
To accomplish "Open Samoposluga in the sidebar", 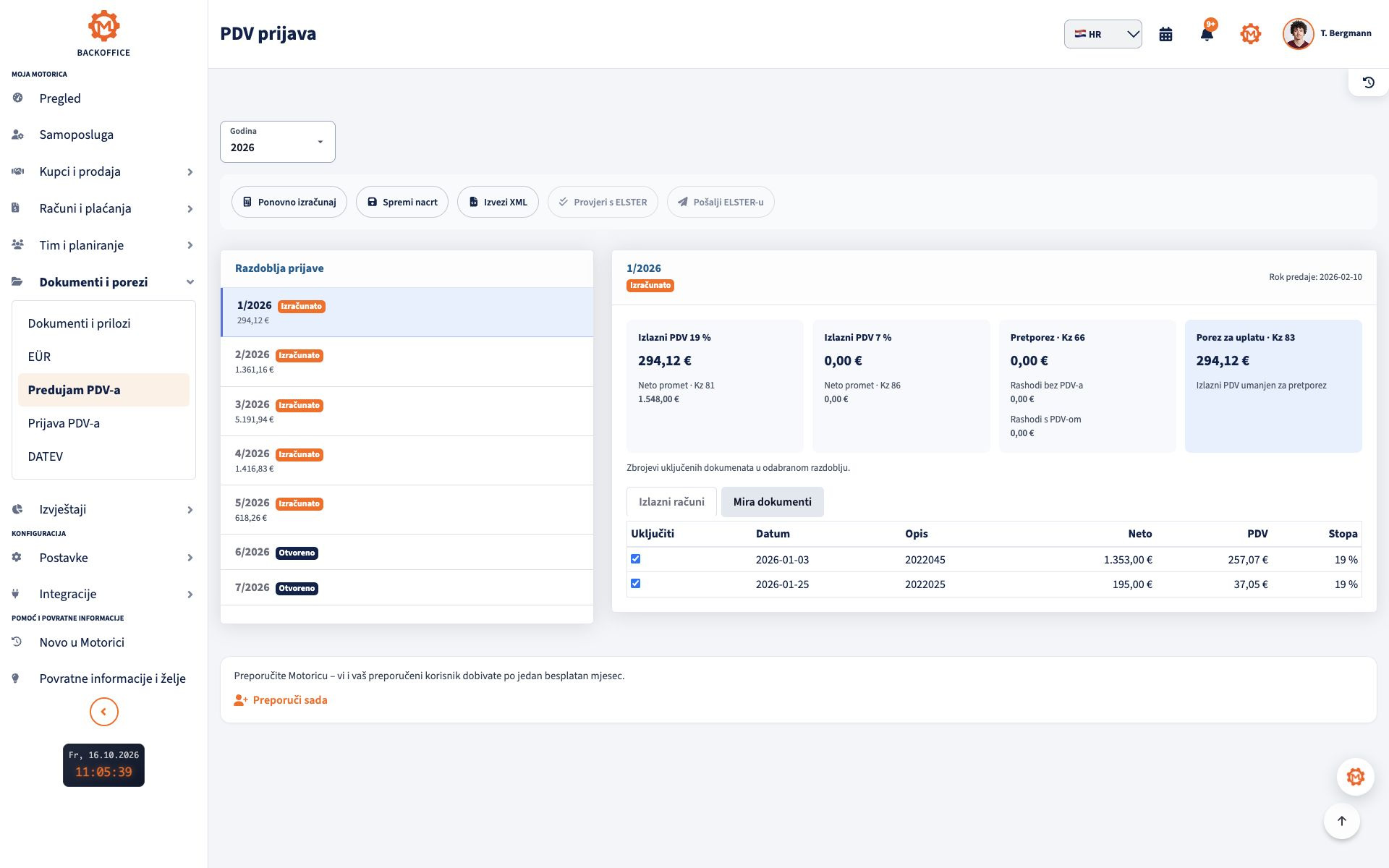I will click(103, 135).
